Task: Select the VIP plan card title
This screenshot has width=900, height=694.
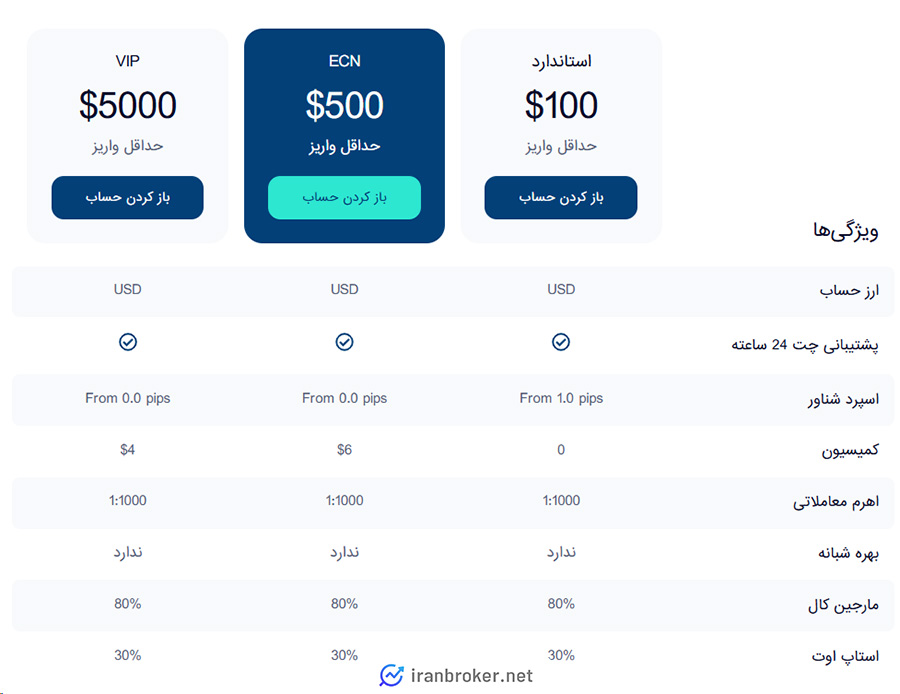Action: click(127, 61)
